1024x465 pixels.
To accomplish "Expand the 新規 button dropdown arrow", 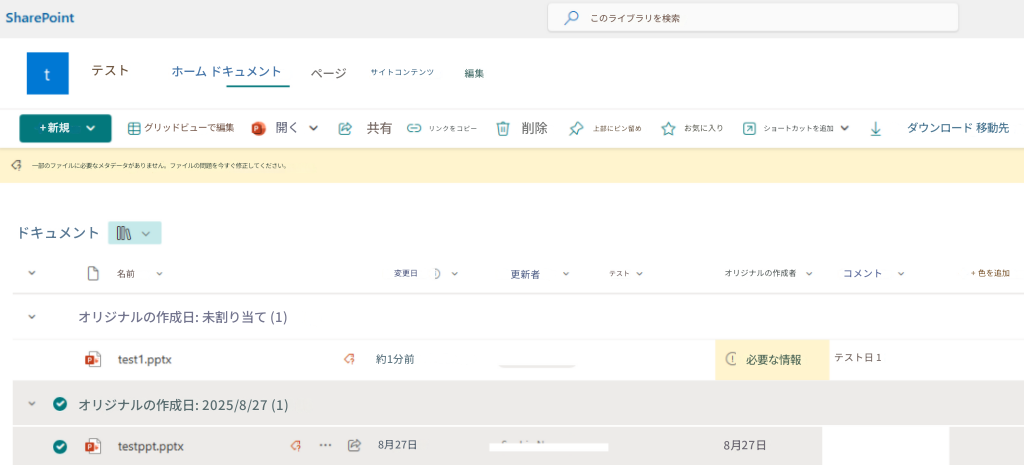I will click(x=91, y=129).
